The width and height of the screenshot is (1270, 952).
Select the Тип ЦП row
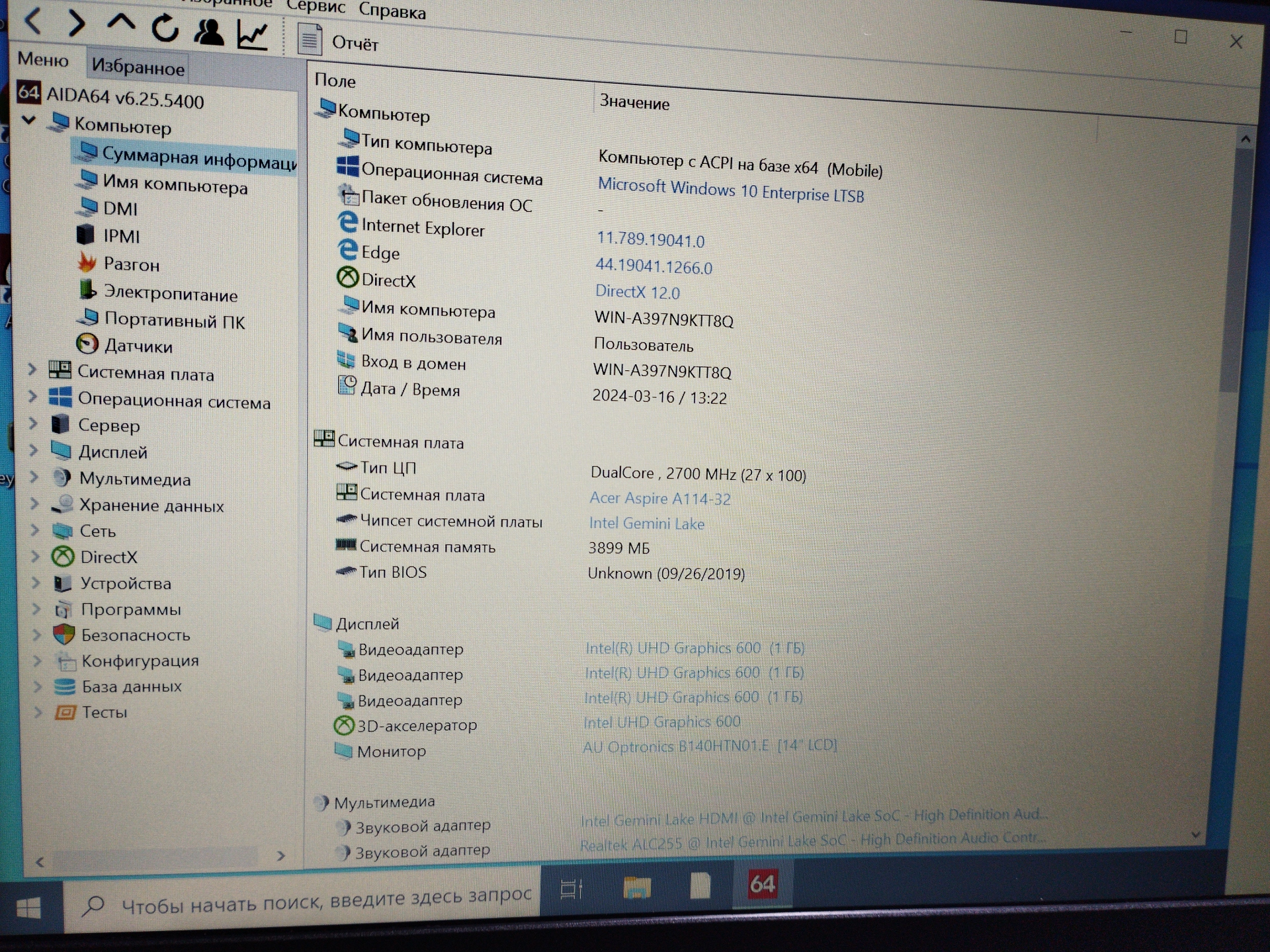[x=570, y=470]
